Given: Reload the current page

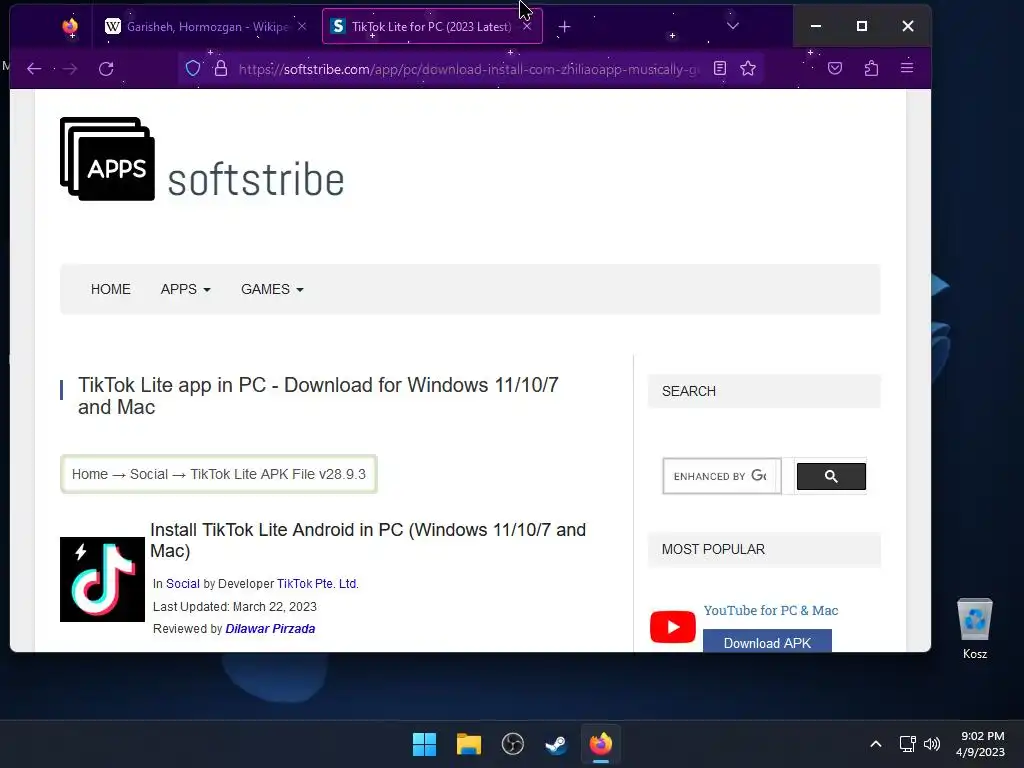Looking at the screenshot, I should (x=106, y=69).
